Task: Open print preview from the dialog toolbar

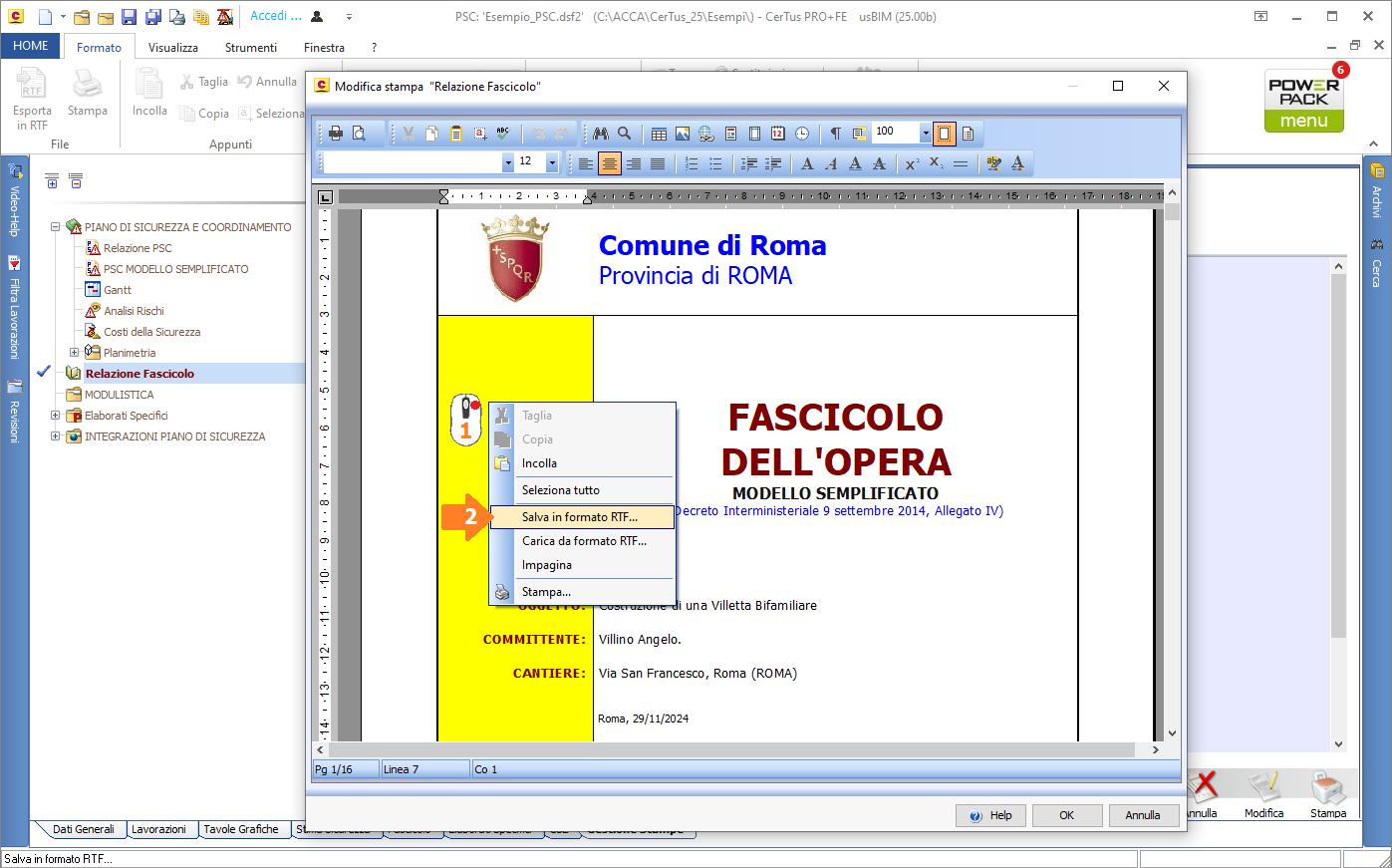Action: click(x=360, y=134)
